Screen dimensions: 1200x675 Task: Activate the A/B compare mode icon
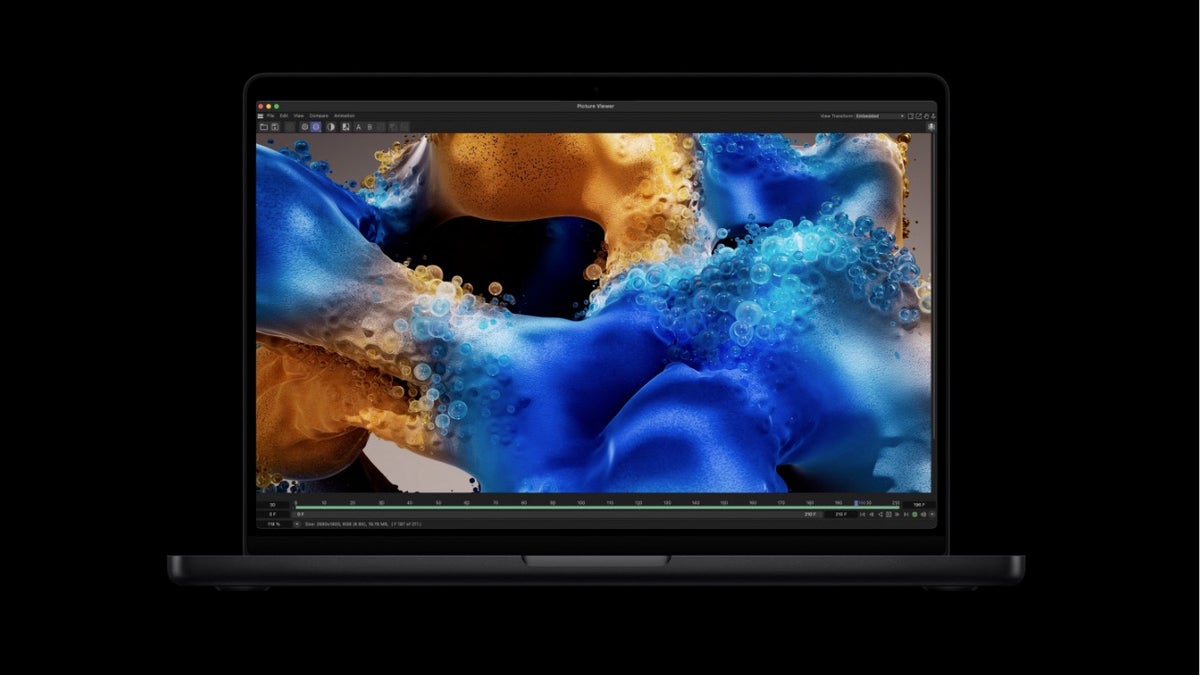345,128
